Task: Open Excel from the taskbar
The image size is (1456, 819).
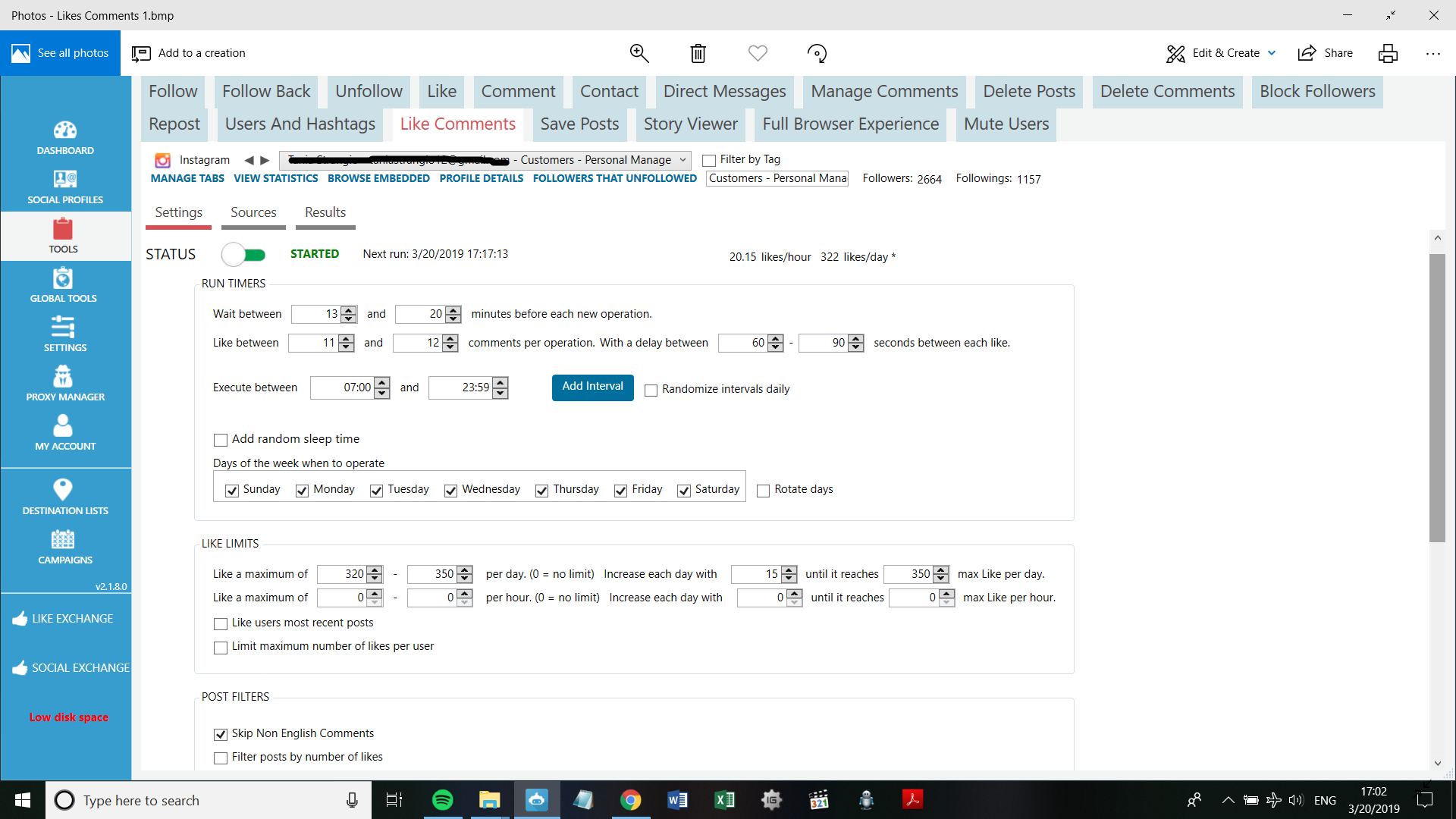Action: point(724,800)
